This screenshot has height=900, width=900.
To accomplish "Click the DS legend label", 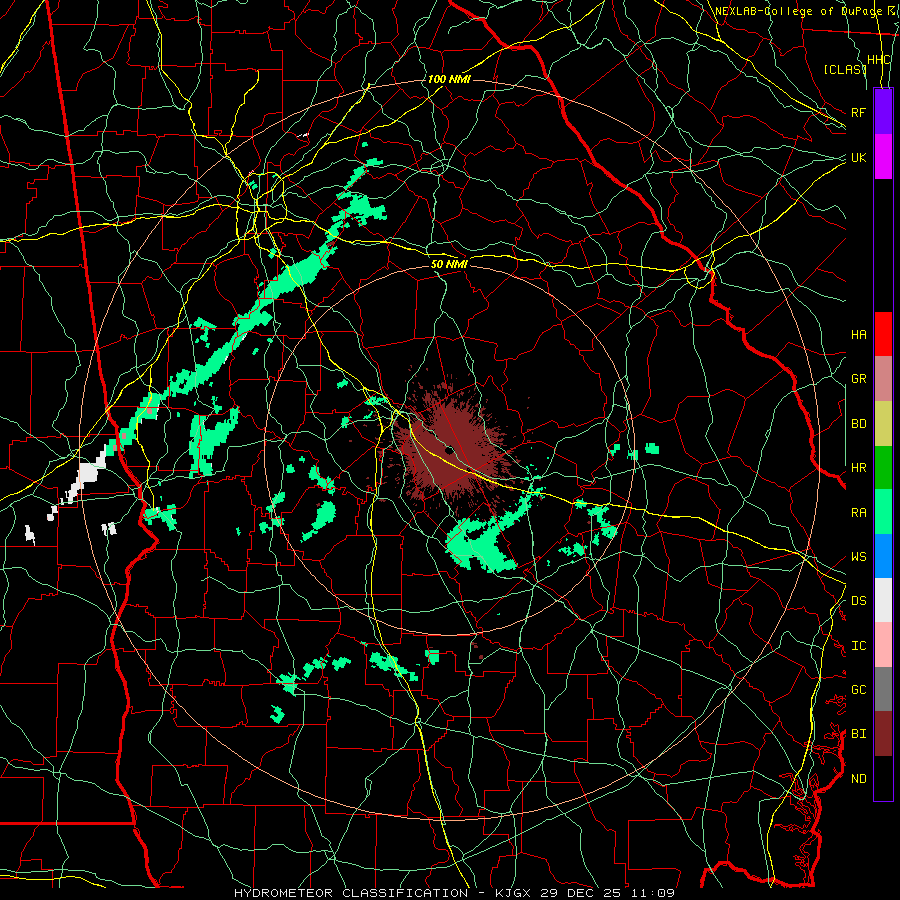I will click(x=859, y=601).
